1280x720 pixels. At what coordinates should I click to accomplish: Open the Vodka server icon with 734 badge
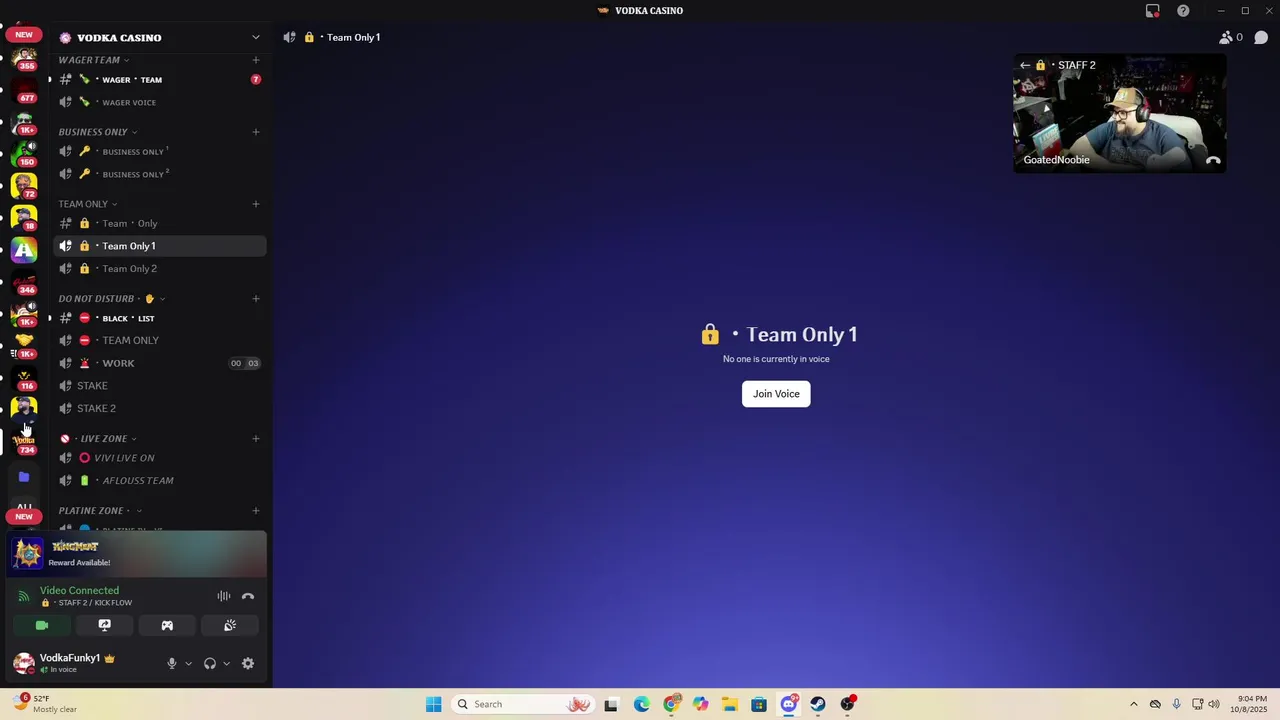[x=24, y=440]
